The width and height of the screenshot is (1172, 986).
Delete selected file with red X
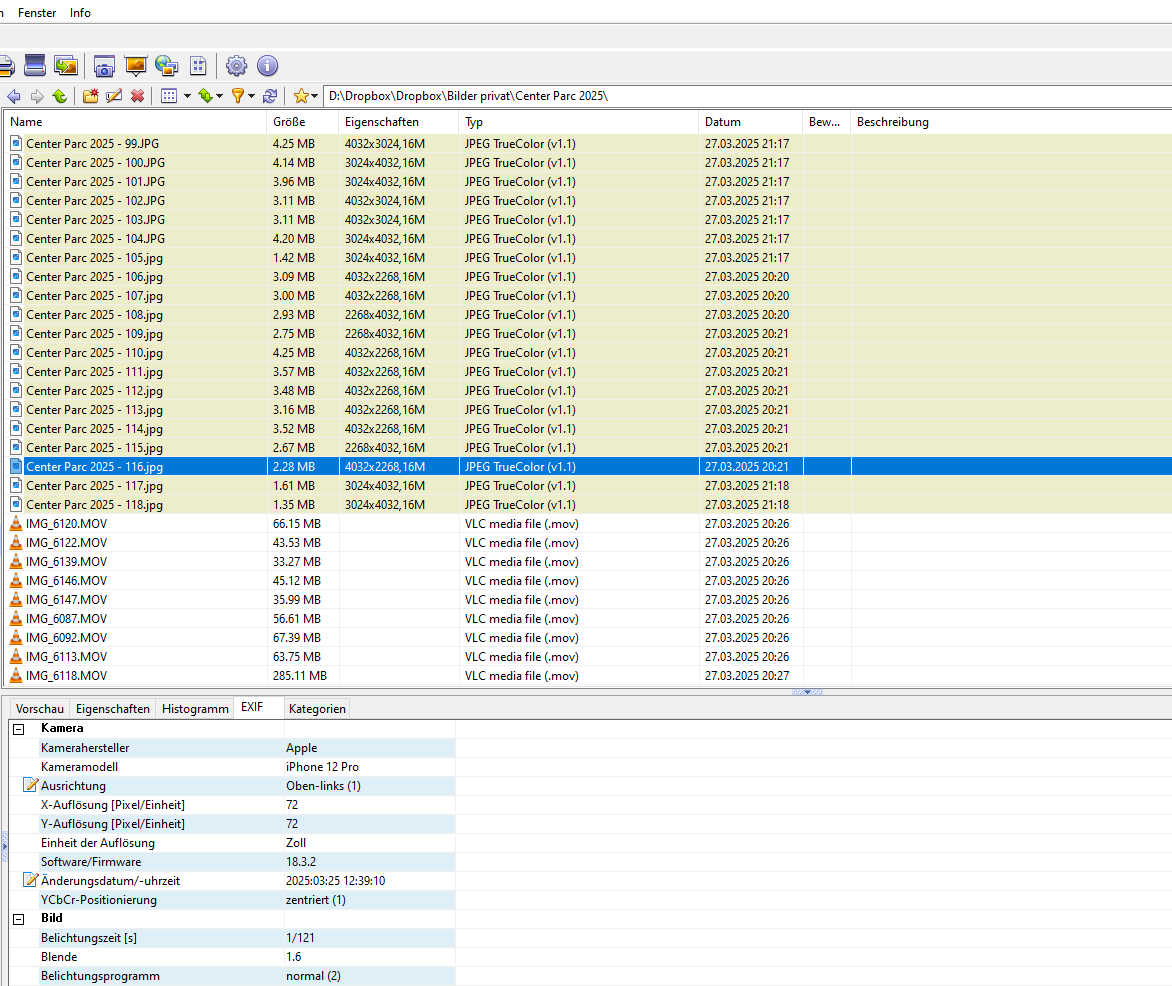pos(138,96)
